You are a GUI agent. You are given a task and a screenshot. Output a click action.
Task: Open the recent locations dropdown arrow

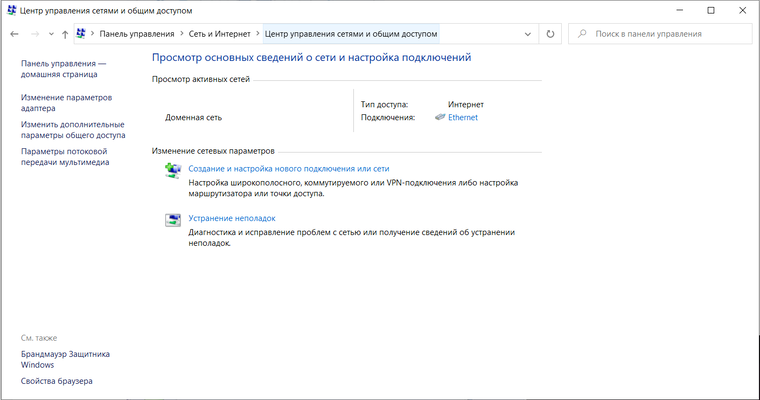pyautogui.click(x=50, y=34)
